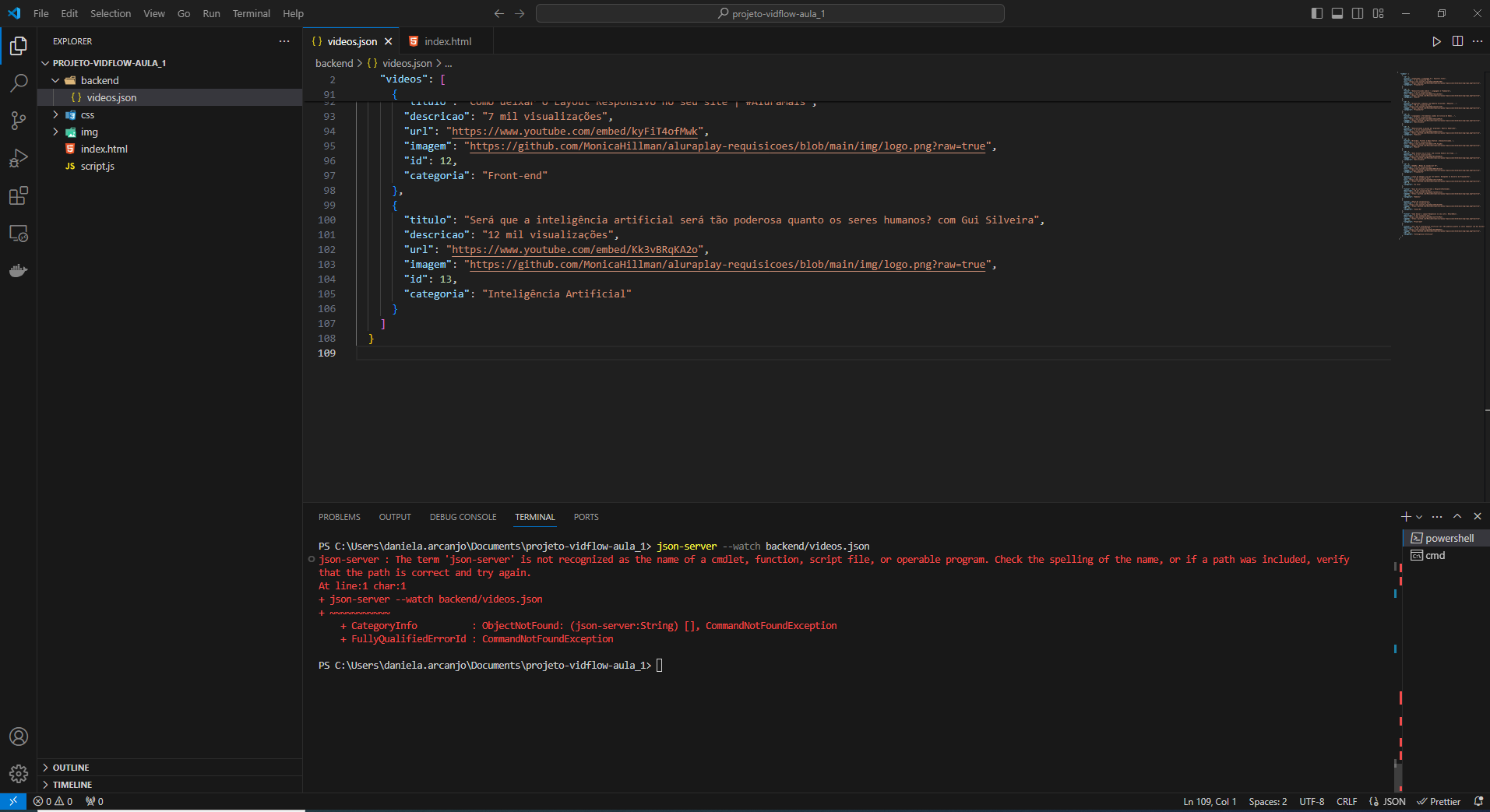Viewport: 1490px width, 812px height.
Task: Open the Help menu
Action: (293, 13)
